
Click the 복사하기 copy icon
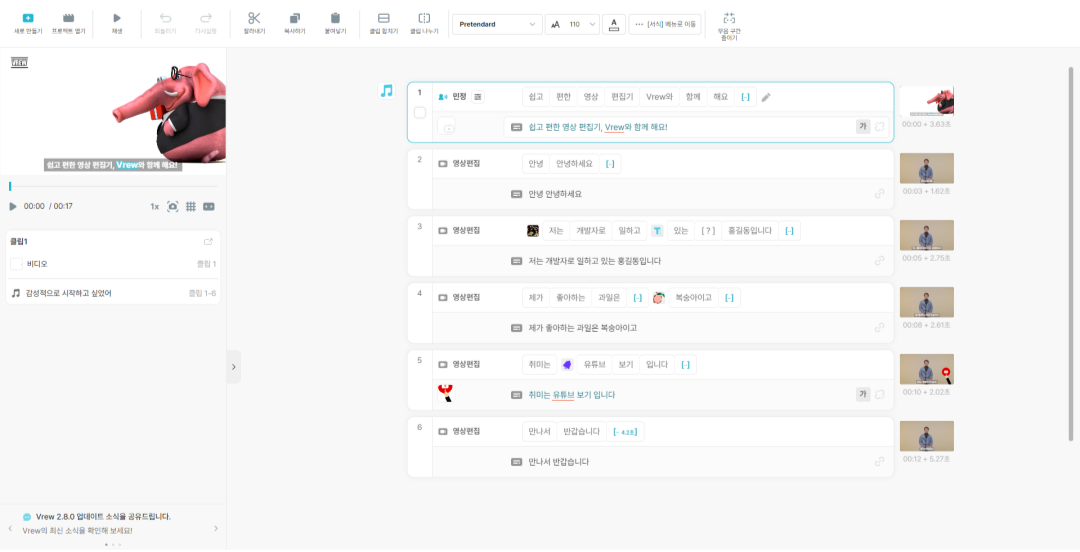[x=295, y=18]
